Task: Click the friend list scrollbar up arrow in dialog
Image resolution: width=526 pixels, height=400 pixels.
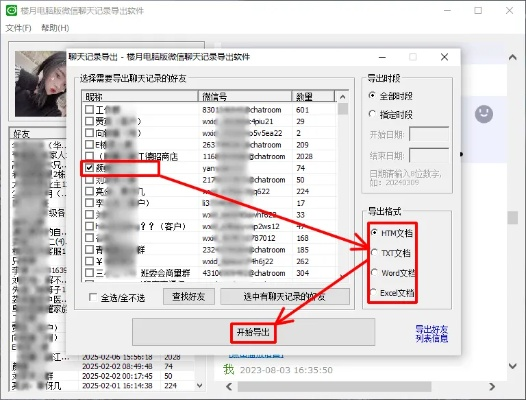Action: pyautogui.click(x=343, y=97)
